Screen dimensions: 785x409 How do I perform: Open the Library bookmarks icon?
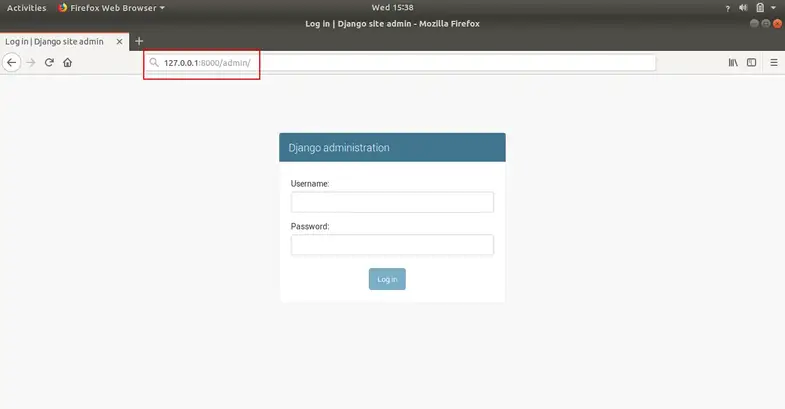click(733, 63)
